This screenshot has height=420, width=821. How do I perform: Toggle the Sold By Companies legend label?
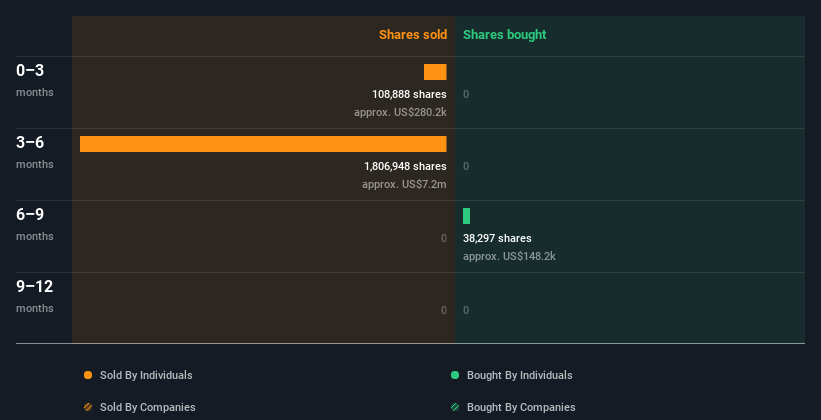click(147, 407)
